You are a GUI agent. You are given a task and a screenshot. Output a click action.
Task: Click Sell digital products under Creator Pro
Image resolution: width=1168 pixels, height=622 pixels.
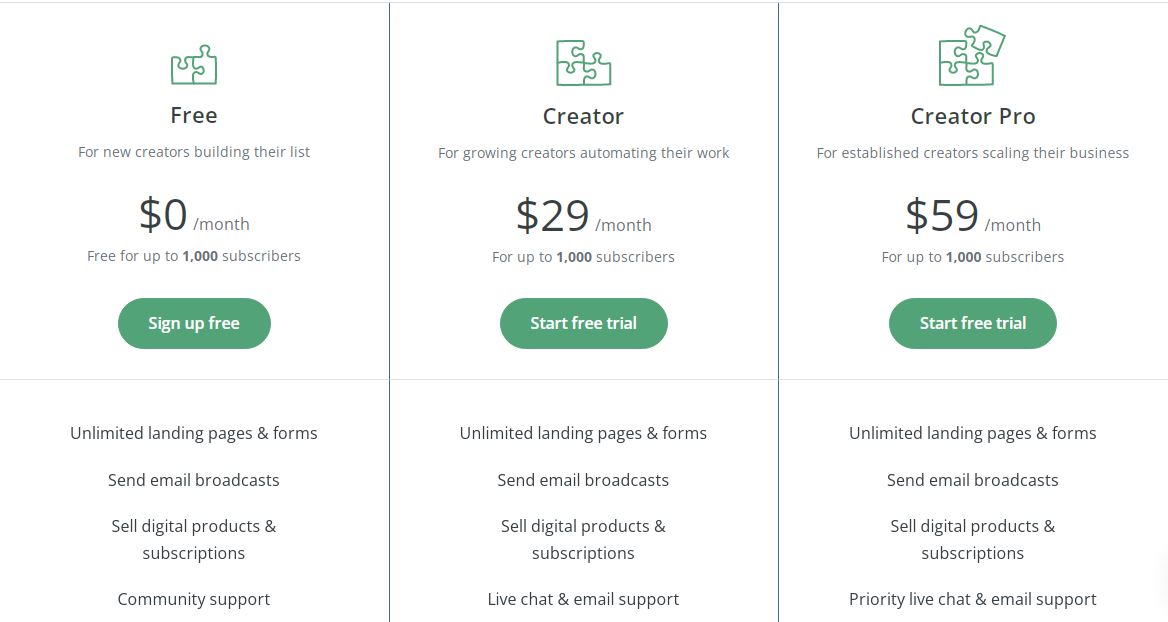(973, 539)
